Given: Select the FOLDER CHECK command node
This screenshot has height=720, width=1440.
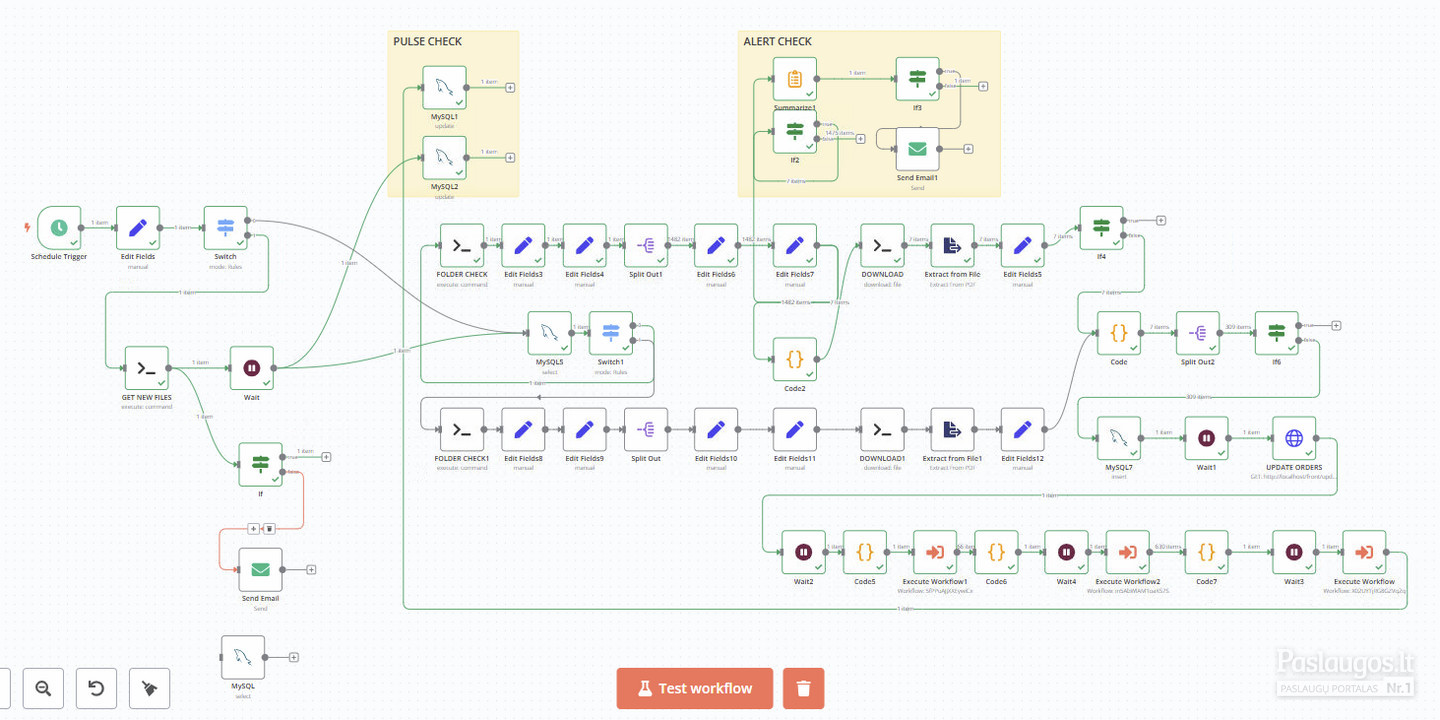Looking at the screenshot, I should (462, 246).
